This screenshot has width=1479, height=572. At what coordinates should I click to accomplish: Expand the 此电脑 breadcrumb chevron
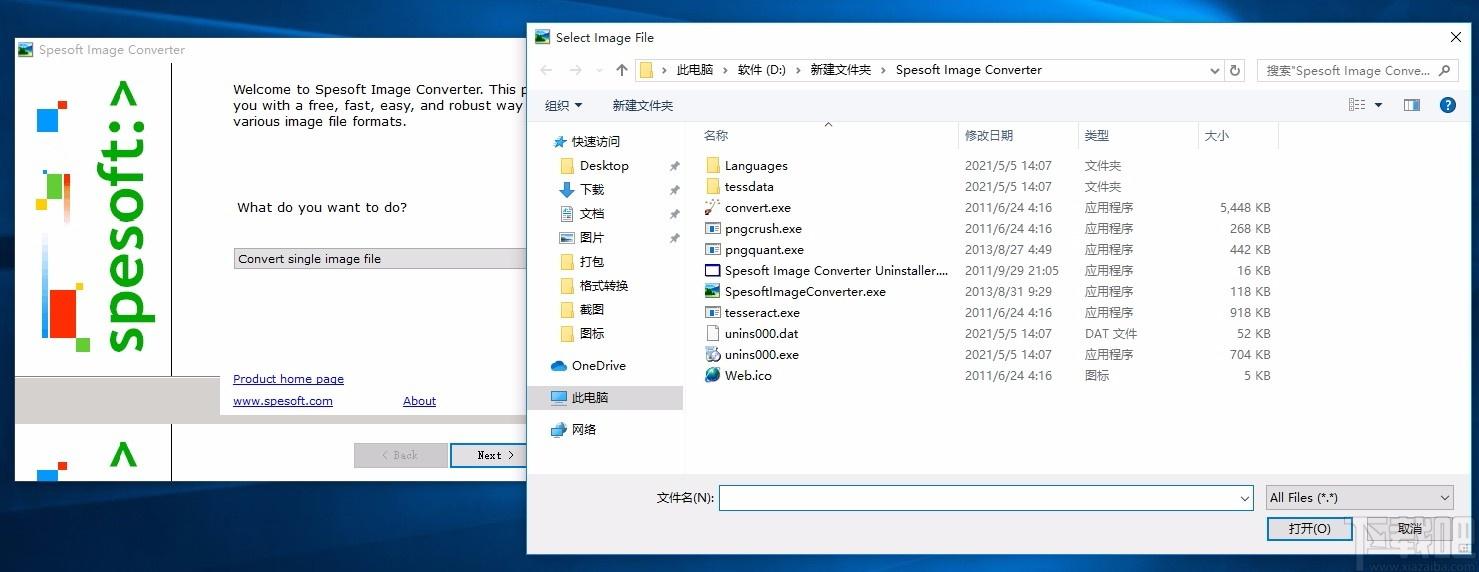tap(725, 70)
